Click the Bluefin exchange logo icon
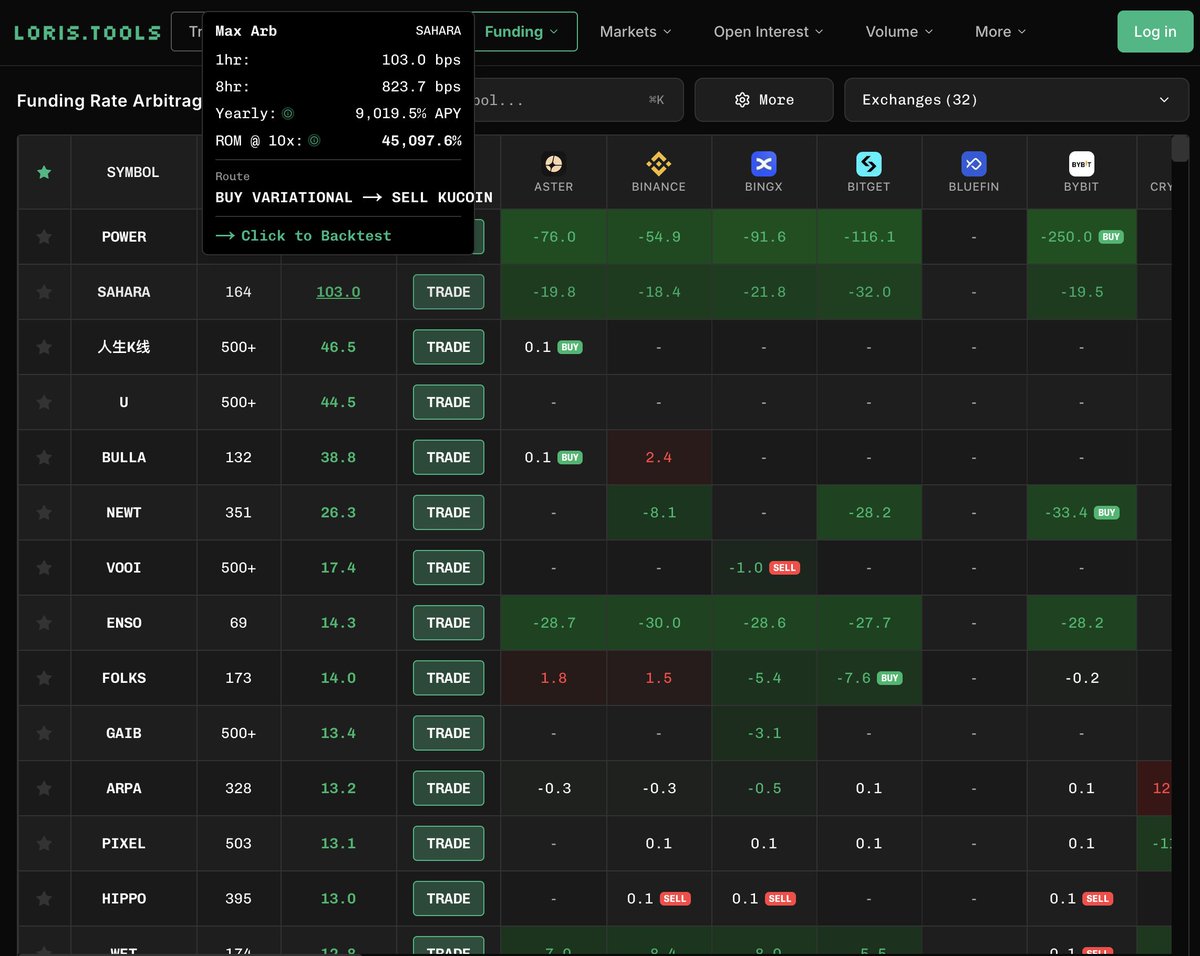Screen dimensions: 1200x956 (x=974, y=163)
